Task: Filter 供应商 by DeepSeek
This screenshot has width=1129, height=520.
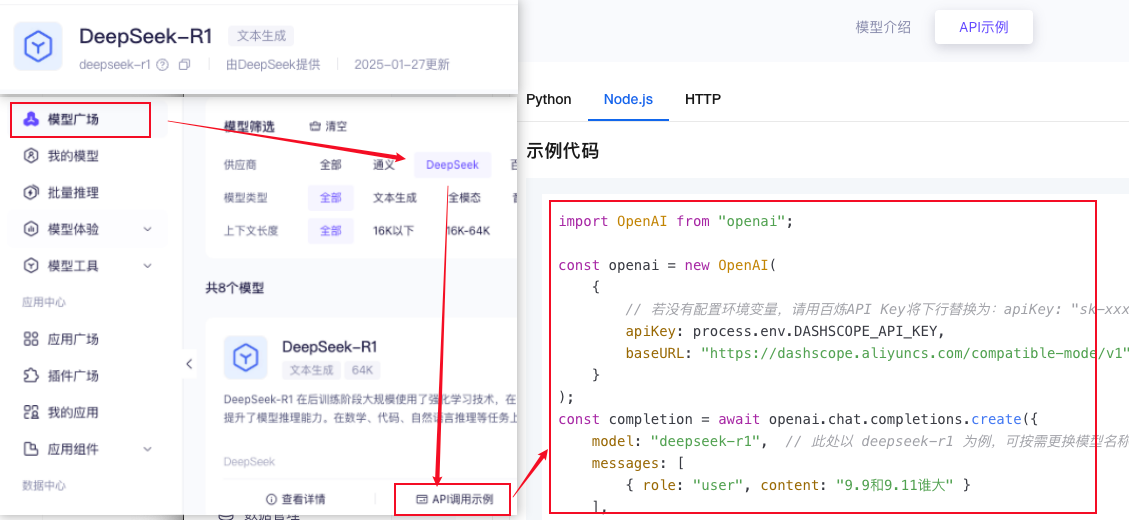Action: pyautogui.click(x=452, y=165)
